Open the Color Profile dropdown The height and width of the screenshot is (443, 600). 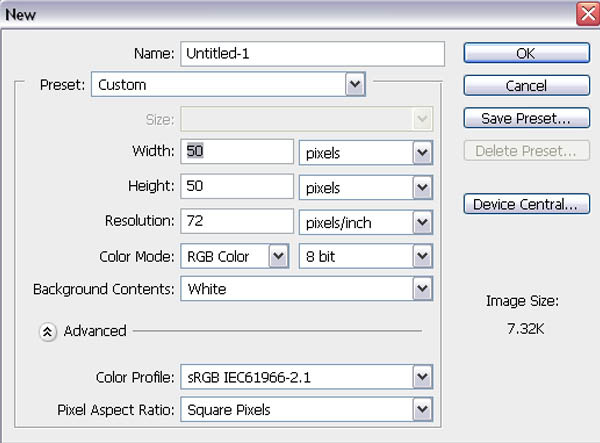[x=422, y=376]
